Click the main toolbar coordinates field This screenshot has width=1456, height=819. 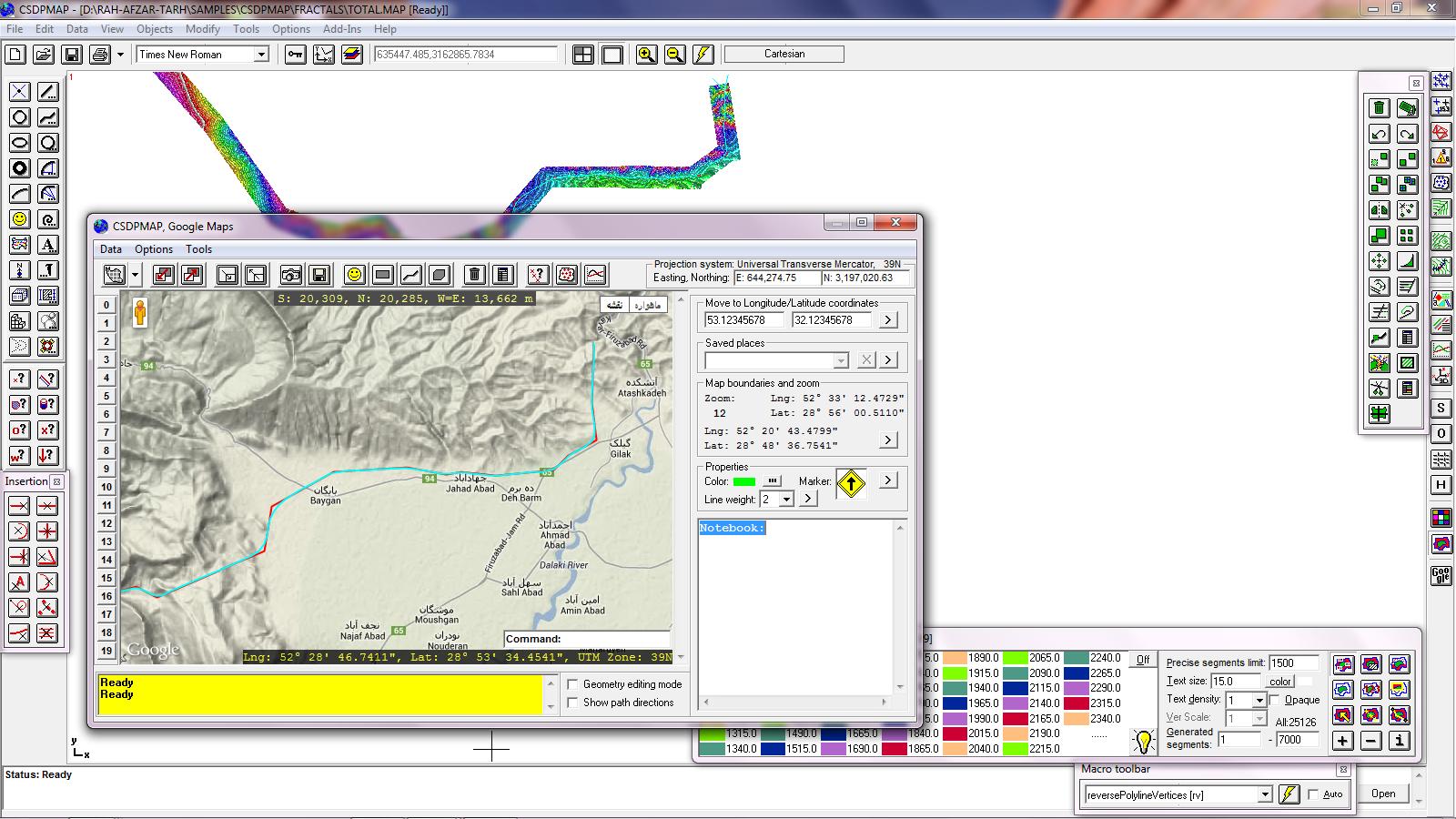pos(466,55)
